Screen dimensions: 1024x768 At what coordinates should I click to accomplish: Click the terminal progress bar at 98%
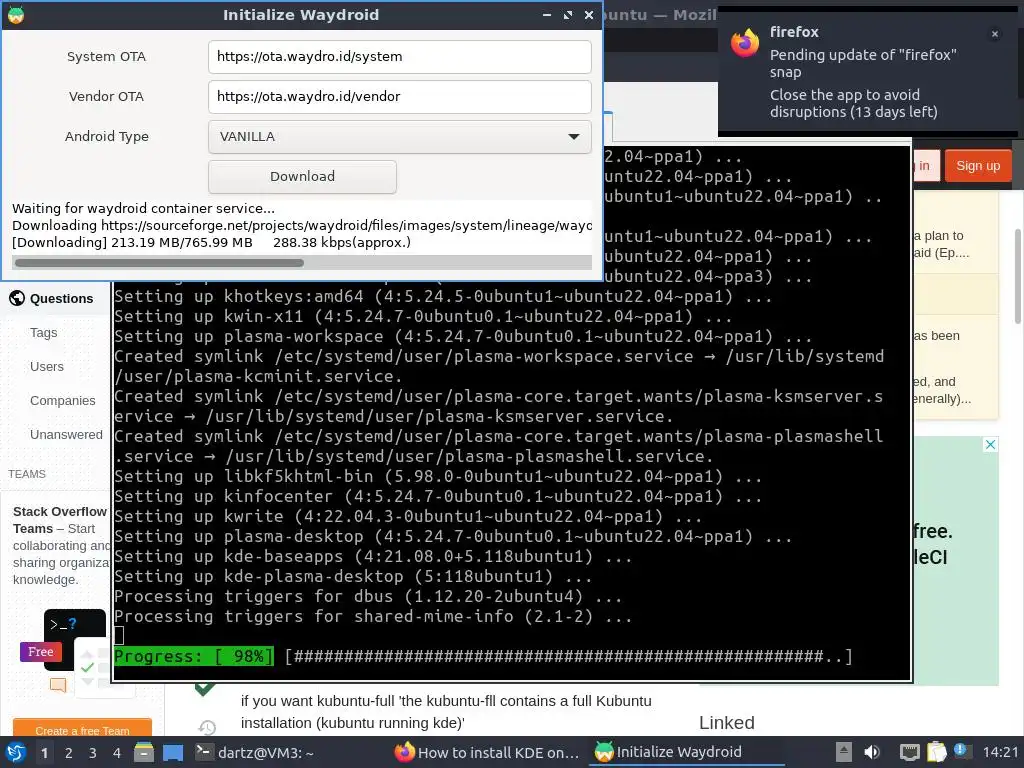click(483, 656)
